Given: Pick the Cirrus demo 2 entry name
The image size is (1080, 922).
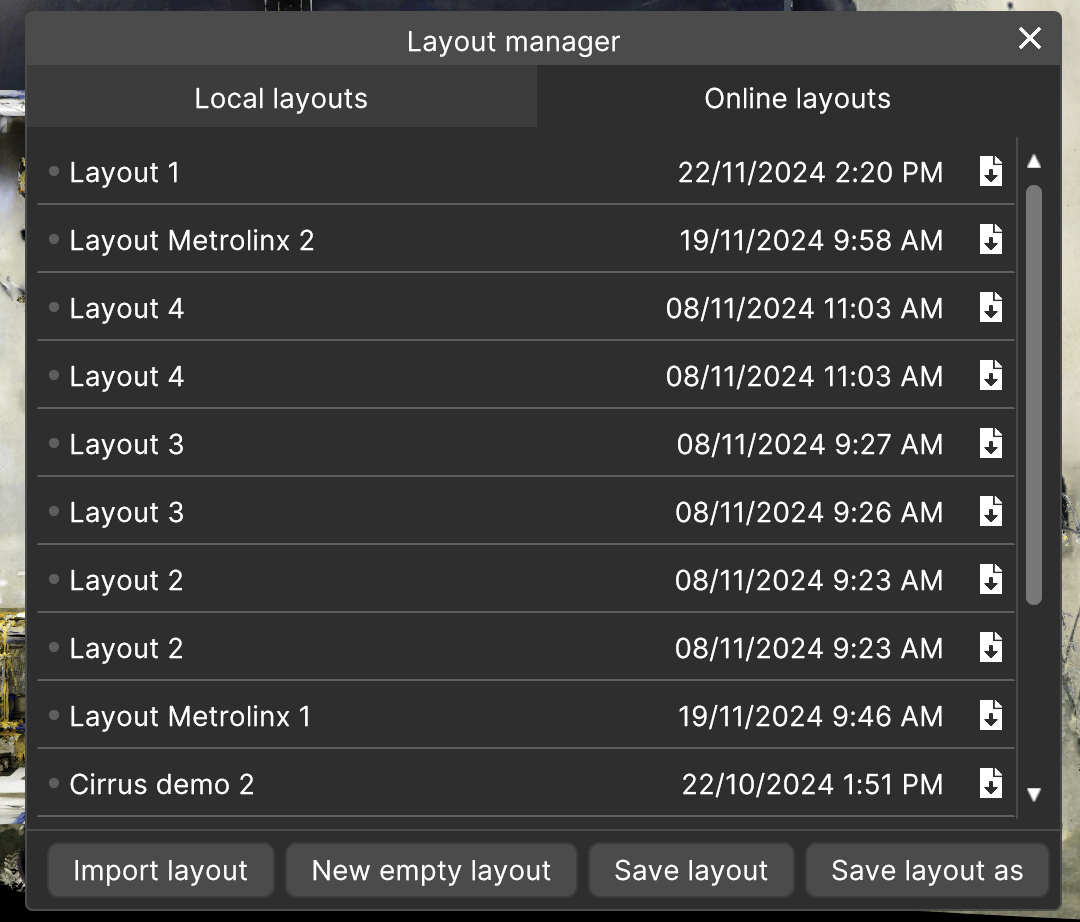Looking at the screenshot, I should click(x=161, y=785).
